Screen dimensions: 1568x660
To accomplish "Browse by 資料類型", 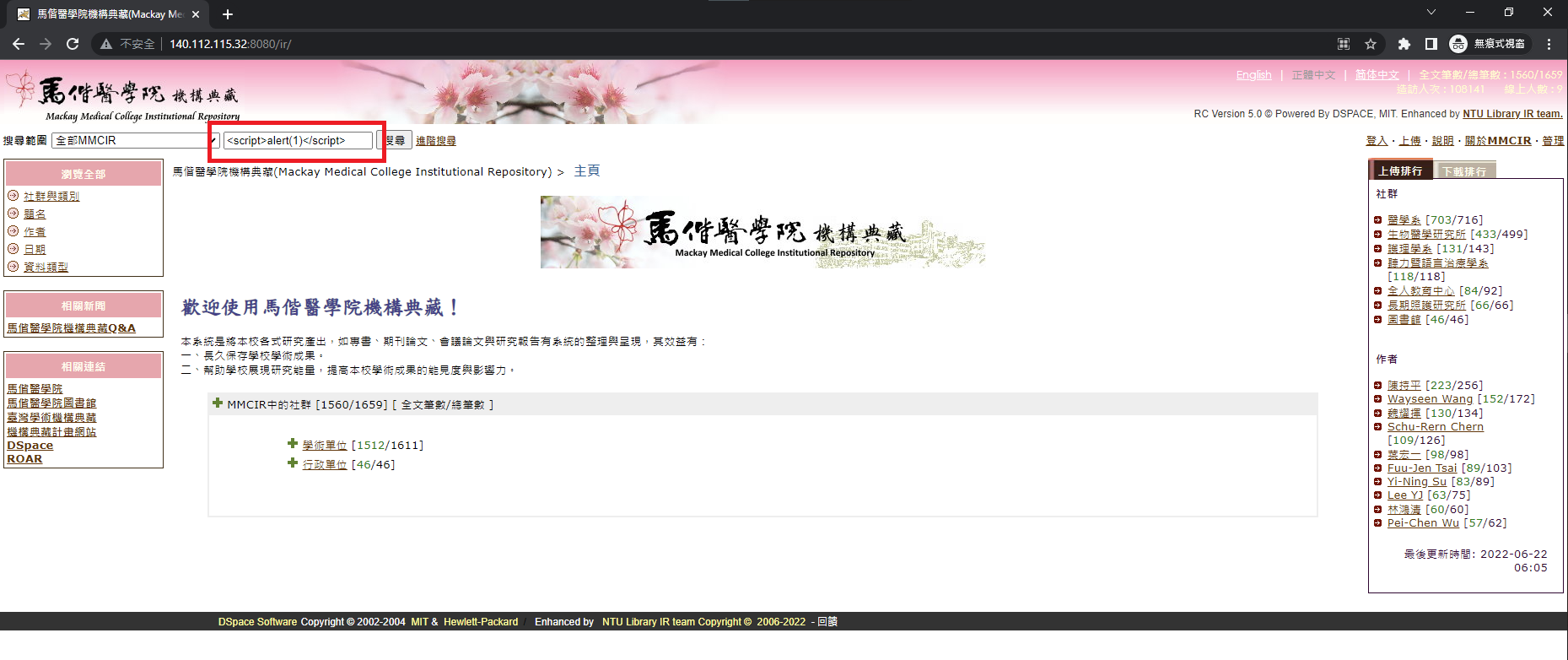I will (46, 267).
